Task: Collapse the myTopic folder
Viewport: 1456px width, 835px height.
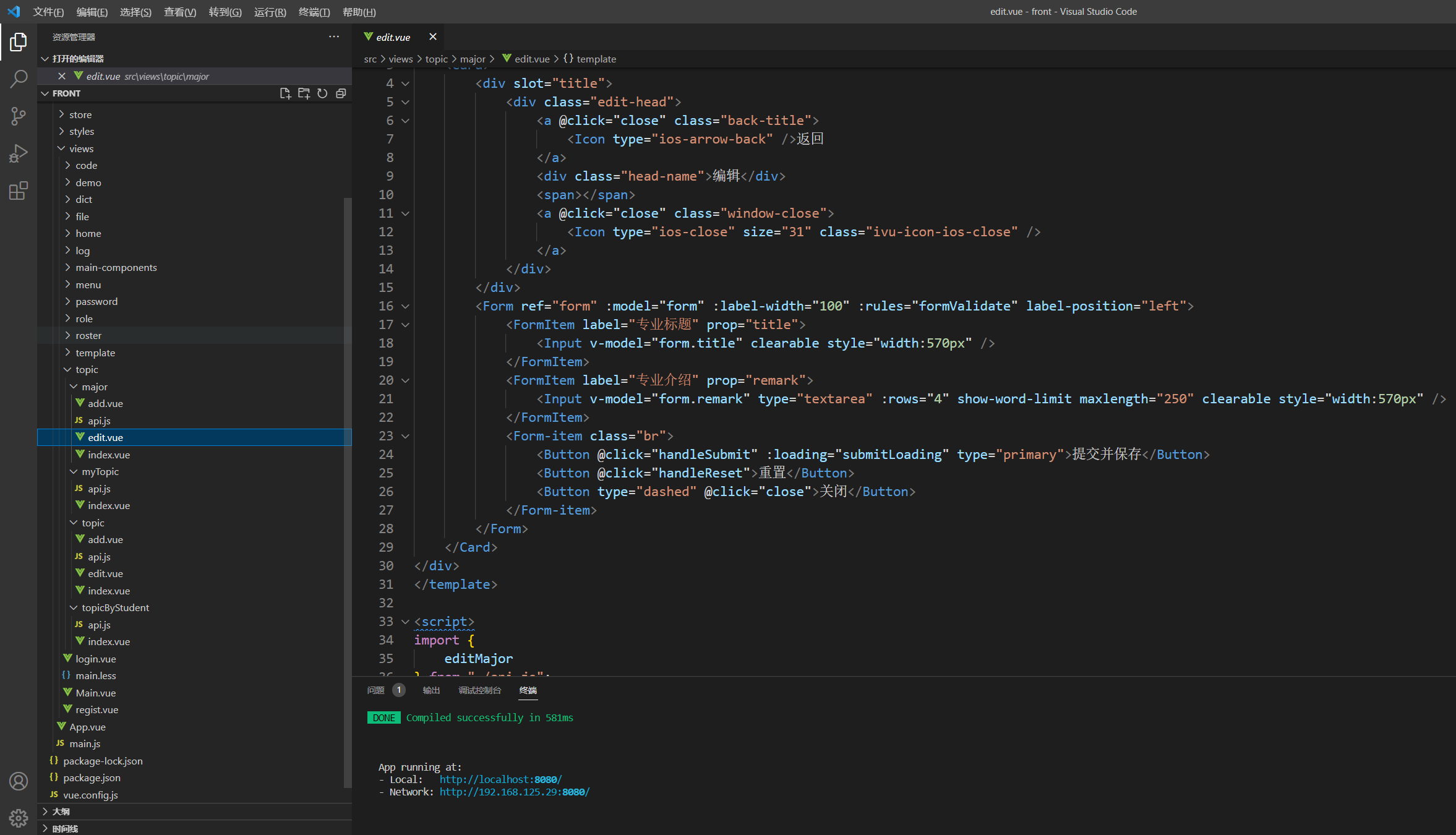Action: (100, 471)
